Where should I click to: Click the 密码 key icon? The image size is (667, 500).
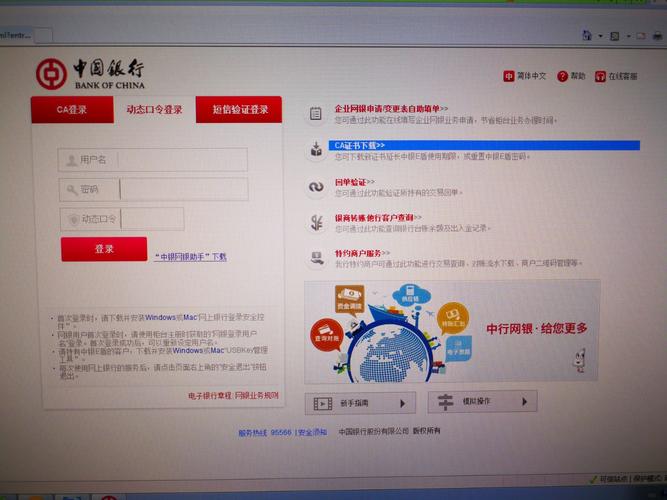(72, 190)
